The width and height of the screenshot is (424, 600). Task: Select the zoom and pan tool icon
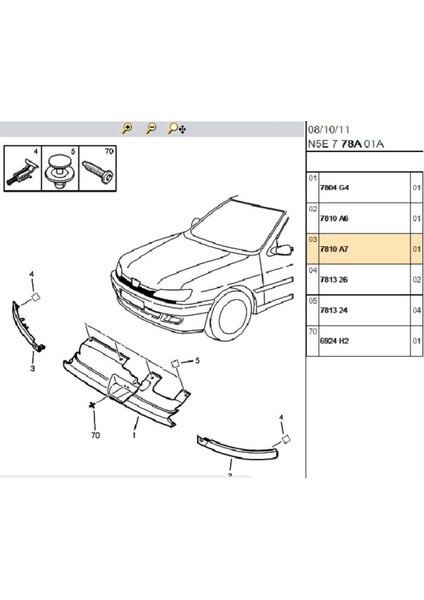pos(177,129)
